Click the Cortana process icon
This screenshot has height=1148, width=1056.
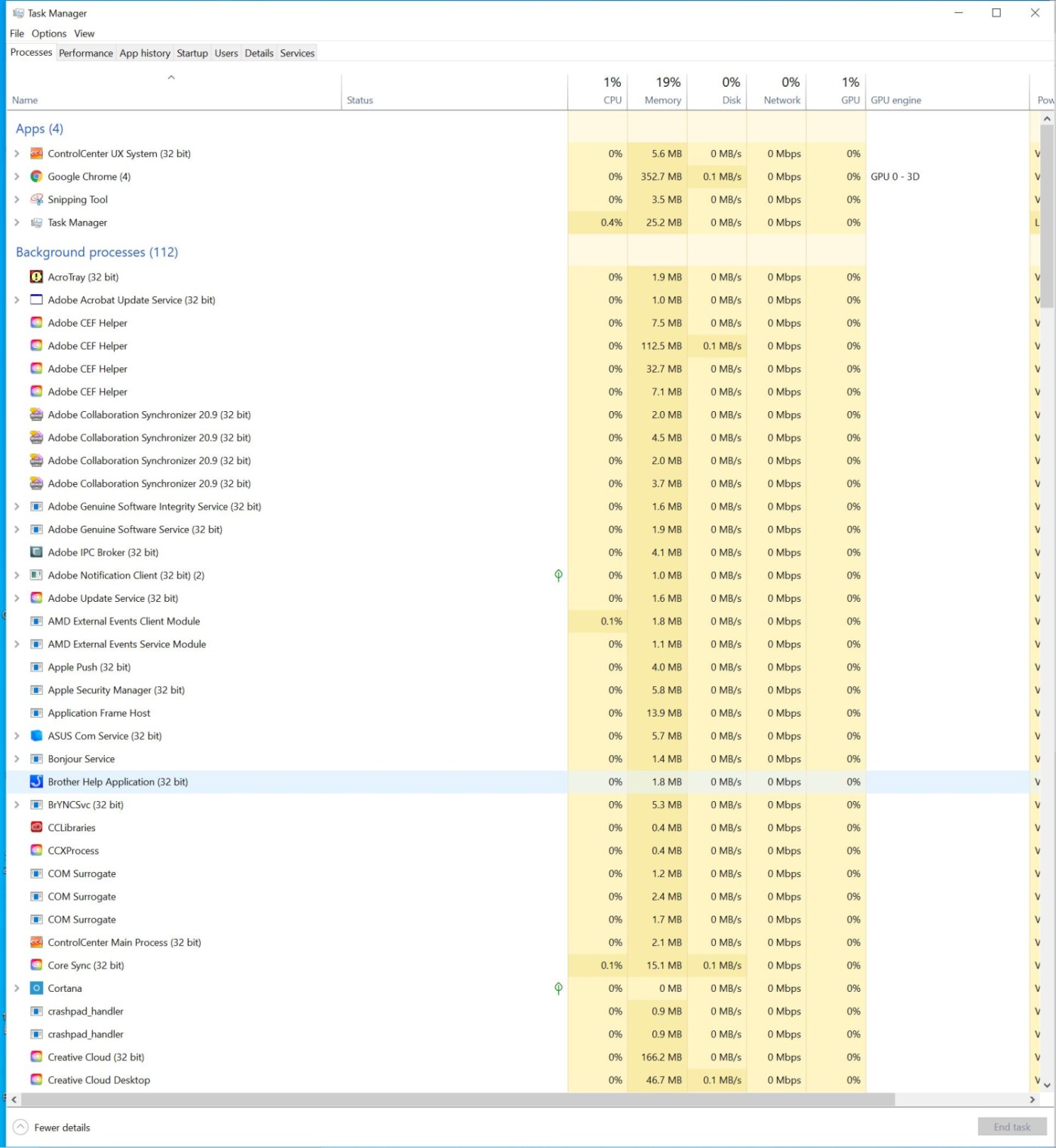35,988
